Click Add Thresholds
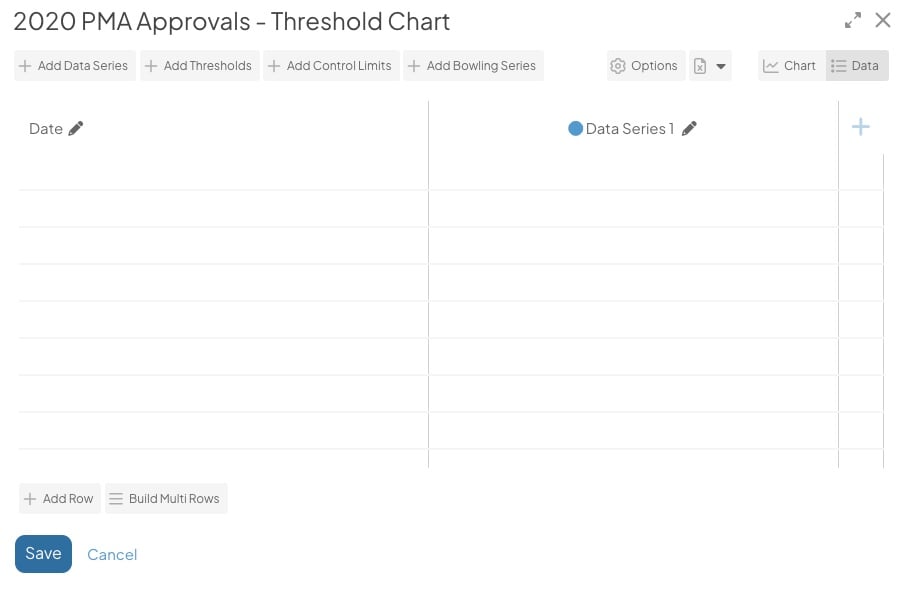This screenshot has width=904, height=591. point(199,65)
